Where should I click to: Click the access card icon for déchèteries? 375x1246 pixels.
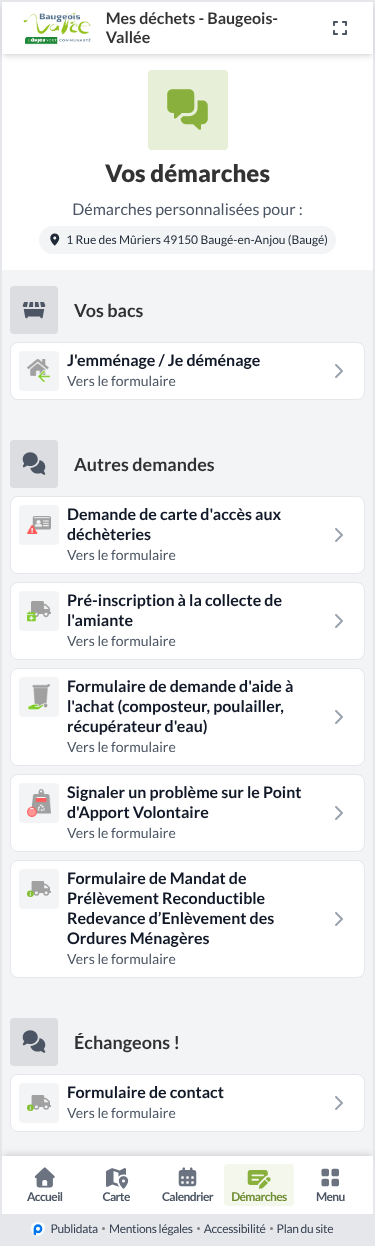[39, 525]
